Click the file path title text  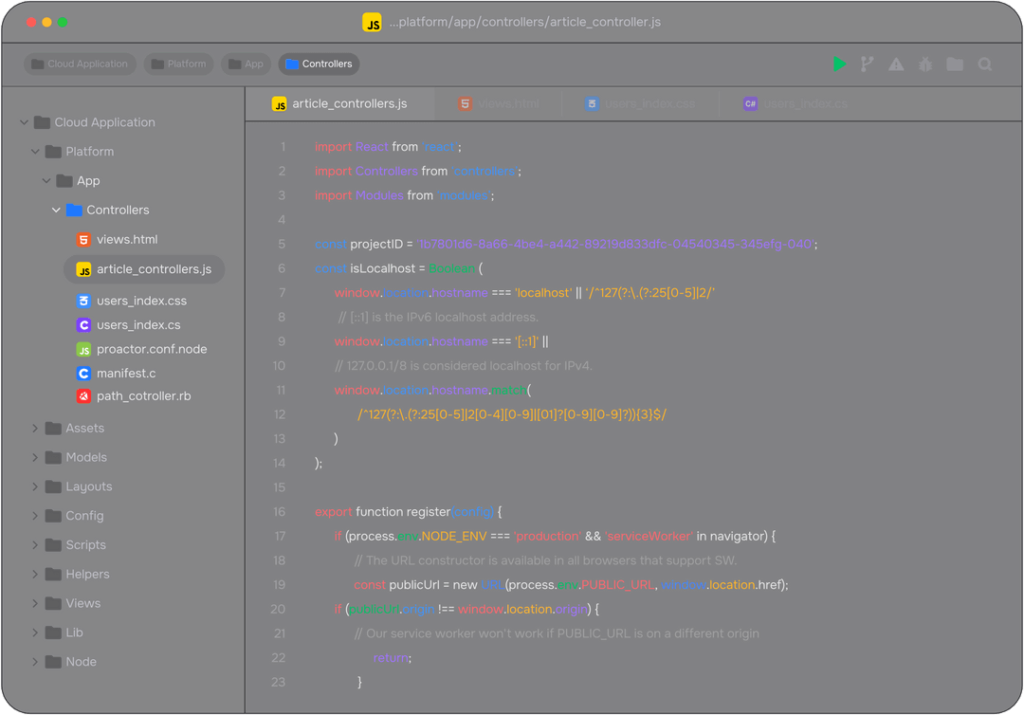pyautogui.click(x=525, y=22)
